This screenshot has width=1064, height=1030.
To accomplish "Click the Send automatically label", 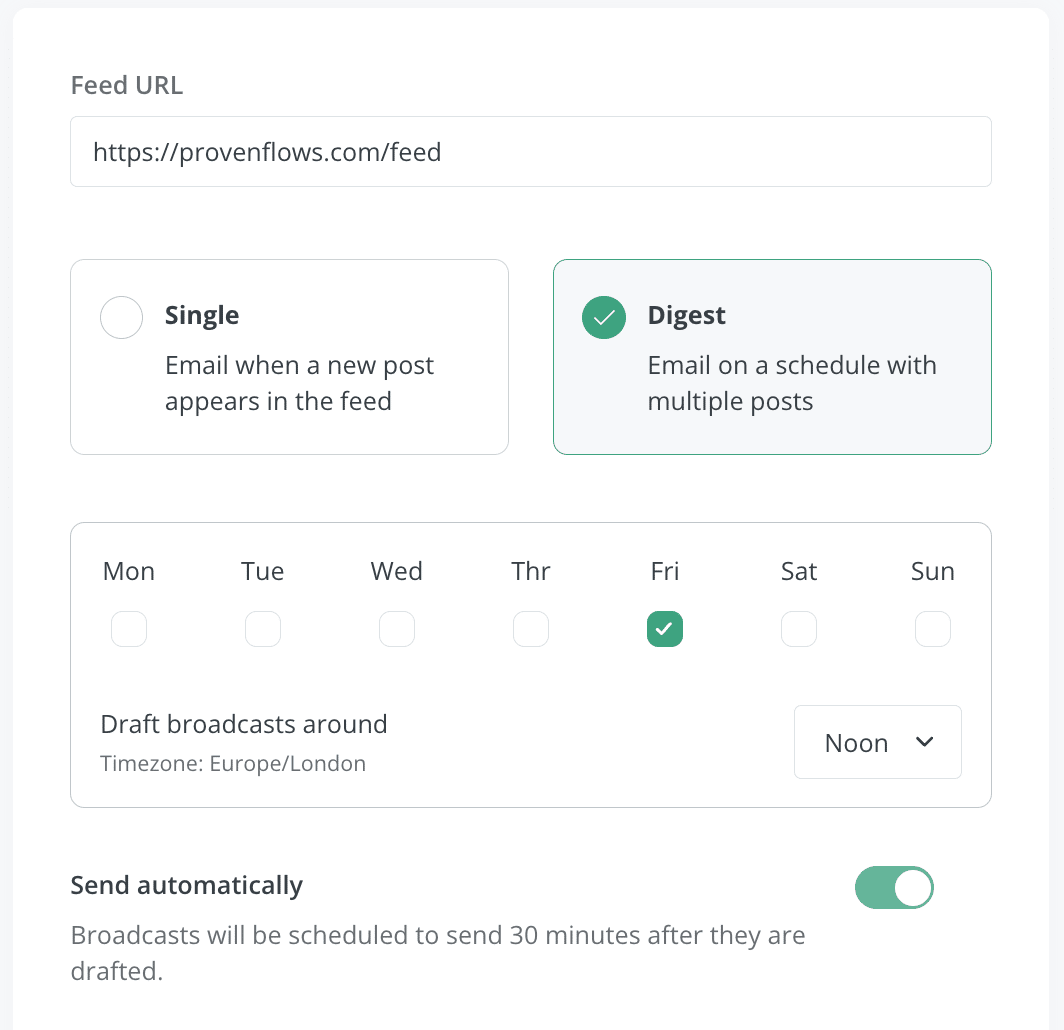I will coord(187,885).
